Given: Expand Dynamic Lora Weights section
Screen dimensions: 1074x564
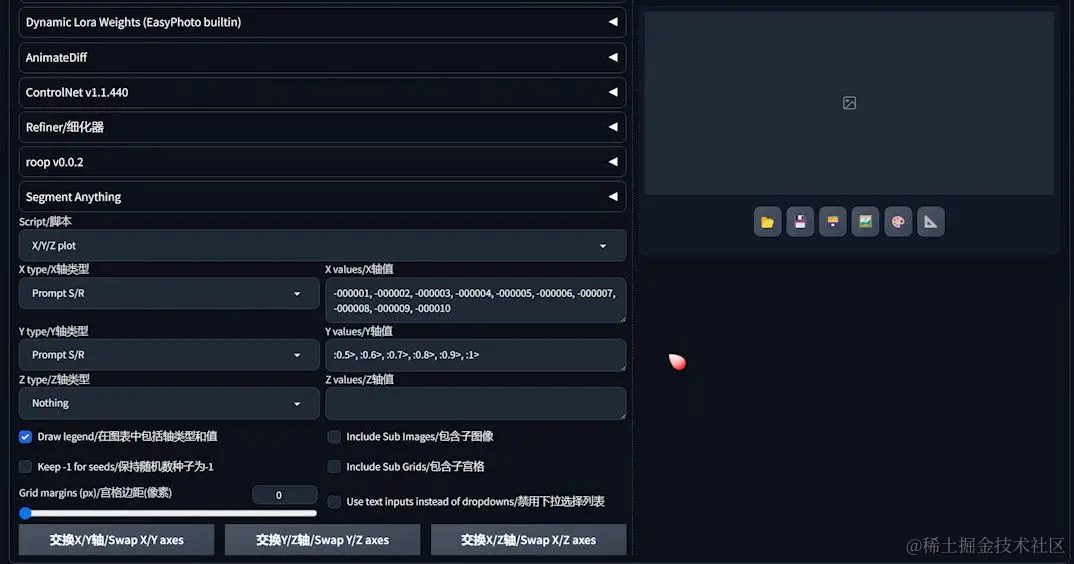Looking at the screenshot, I should [322, 22].
